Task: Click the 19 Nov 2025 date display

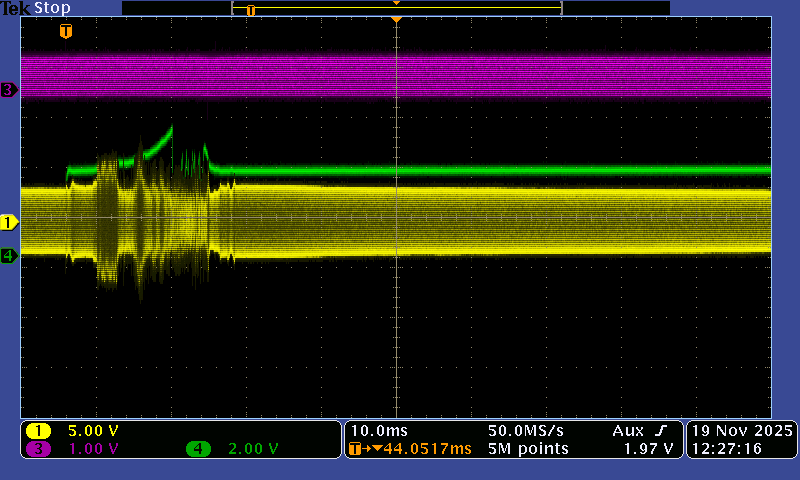Action: tap(741, 430)
